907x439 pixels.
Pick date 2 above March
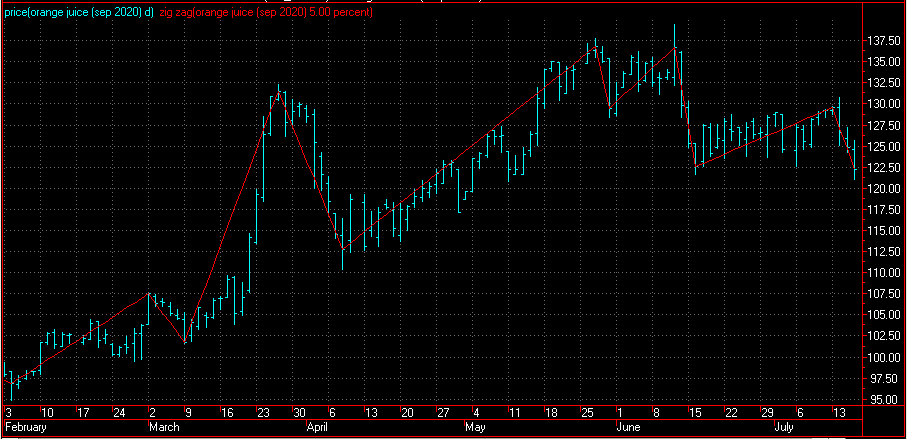click(153, 413)
